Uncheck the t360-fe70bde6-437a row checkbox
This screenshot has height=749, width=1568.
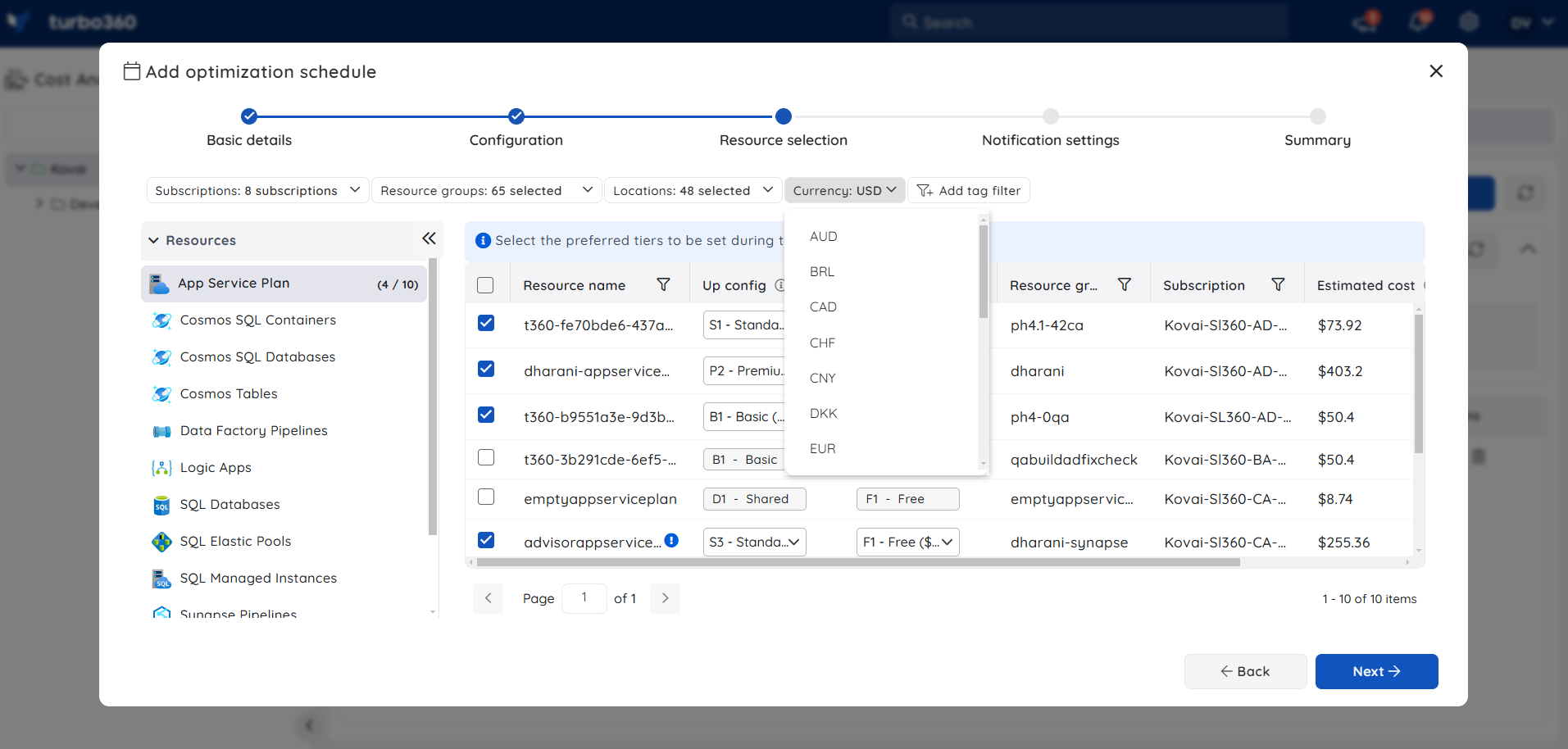[x=486, y=323]
